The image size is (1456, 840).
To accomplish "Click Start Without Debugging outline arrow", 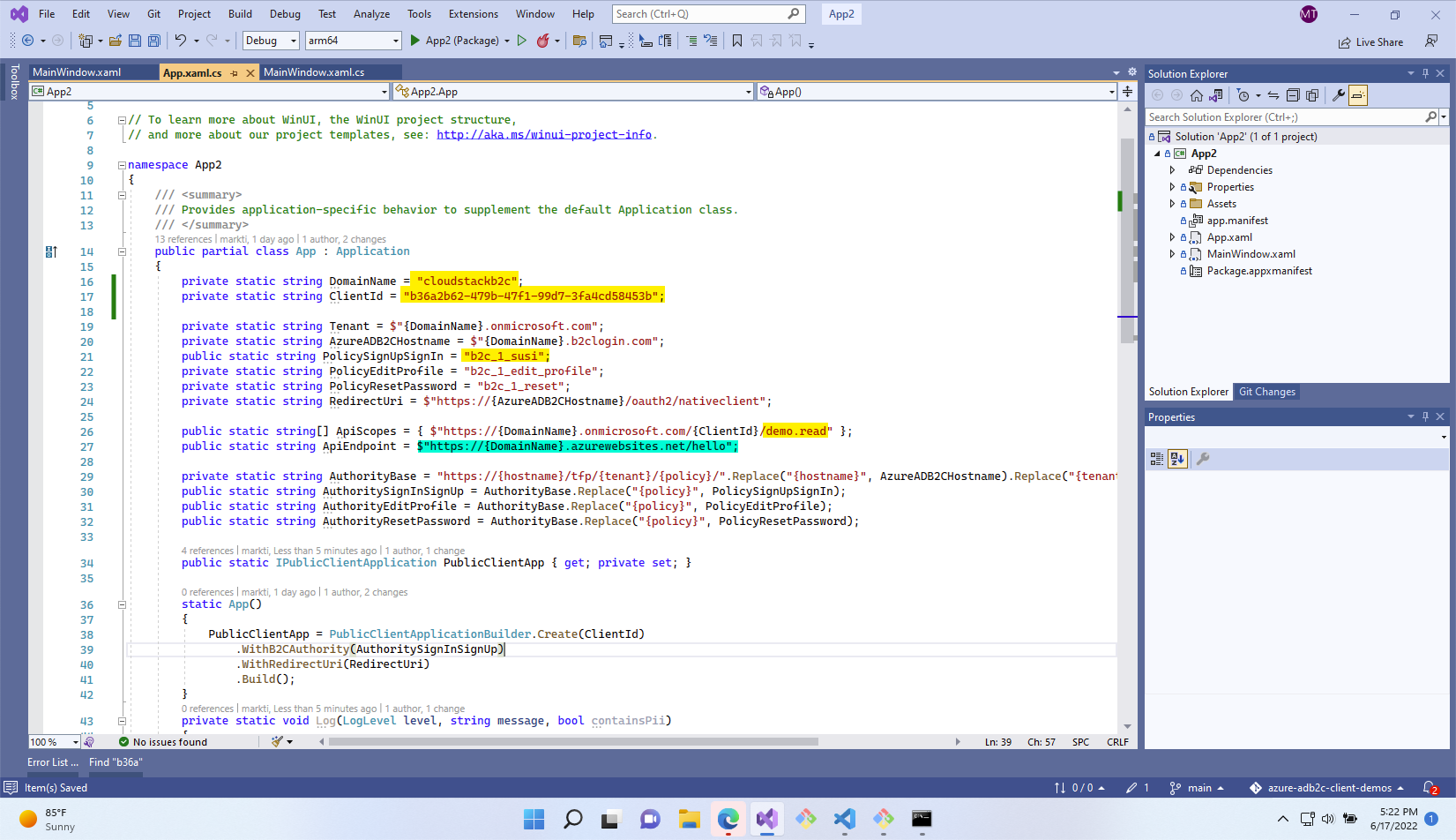I will 522,41.
